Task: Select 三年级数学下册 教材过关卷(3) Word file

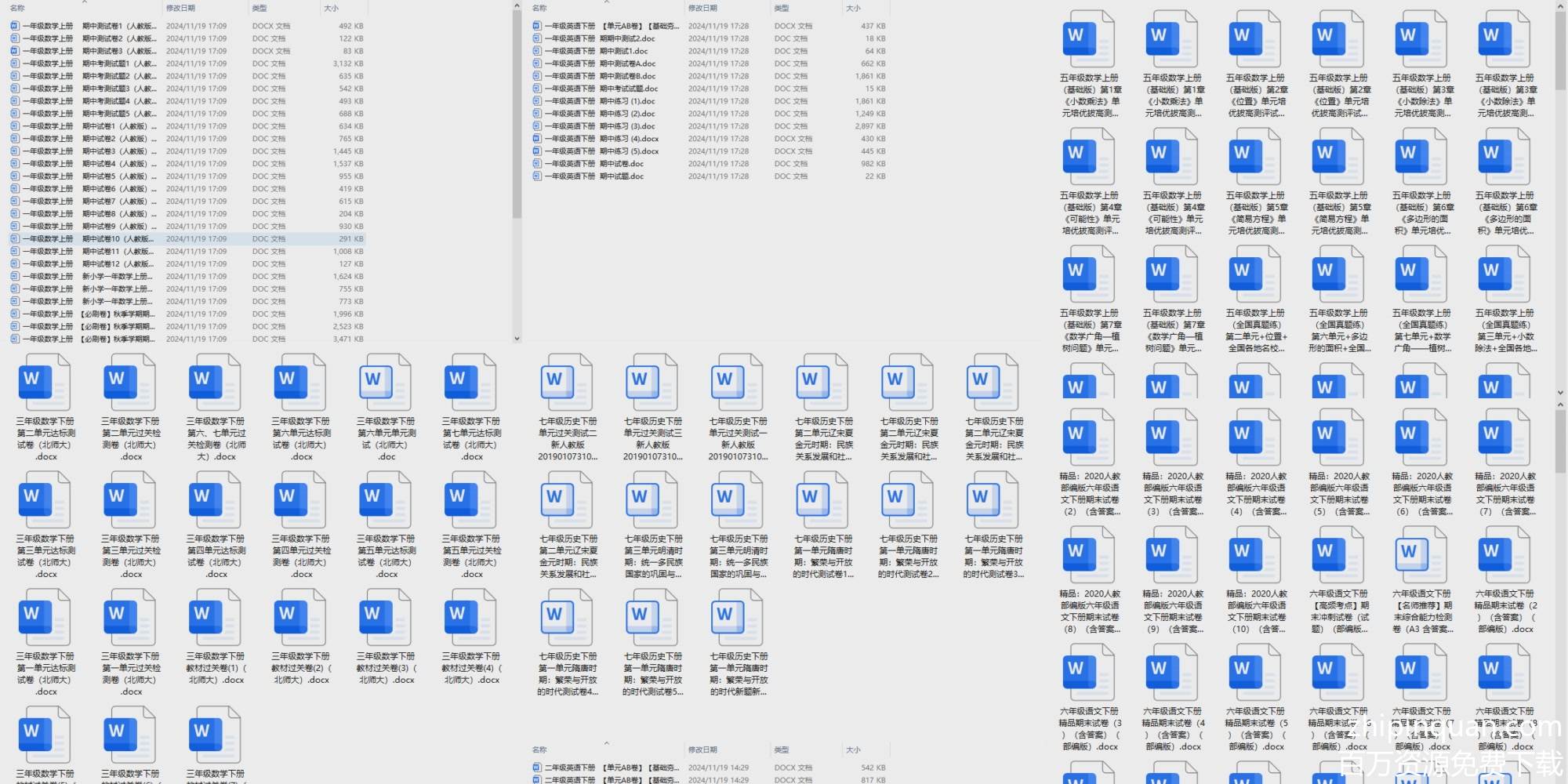Action: 387,617
